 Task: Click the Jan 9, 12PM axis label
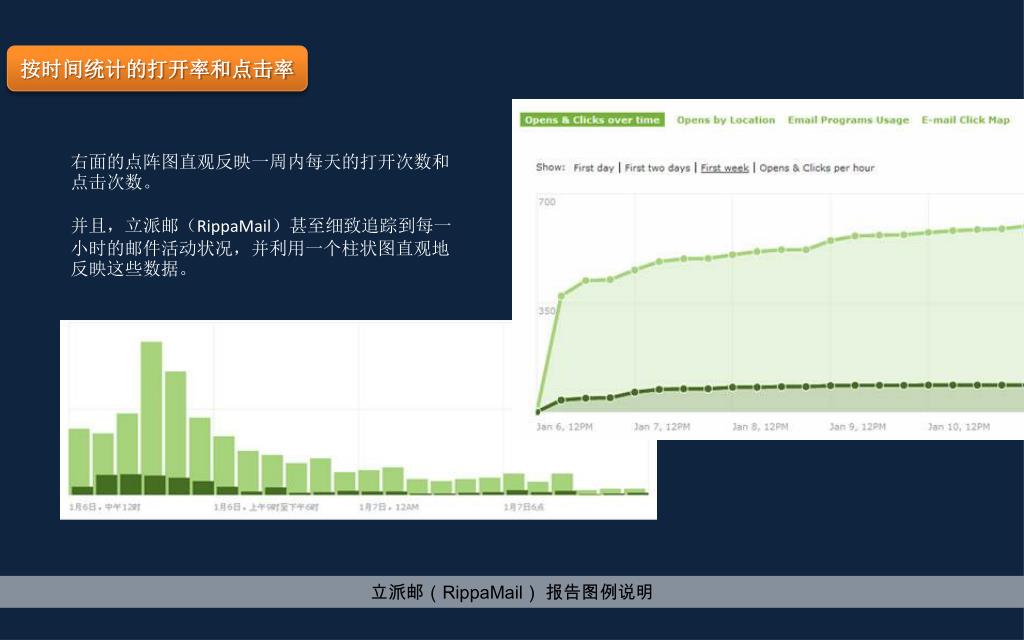click(857, 426)
